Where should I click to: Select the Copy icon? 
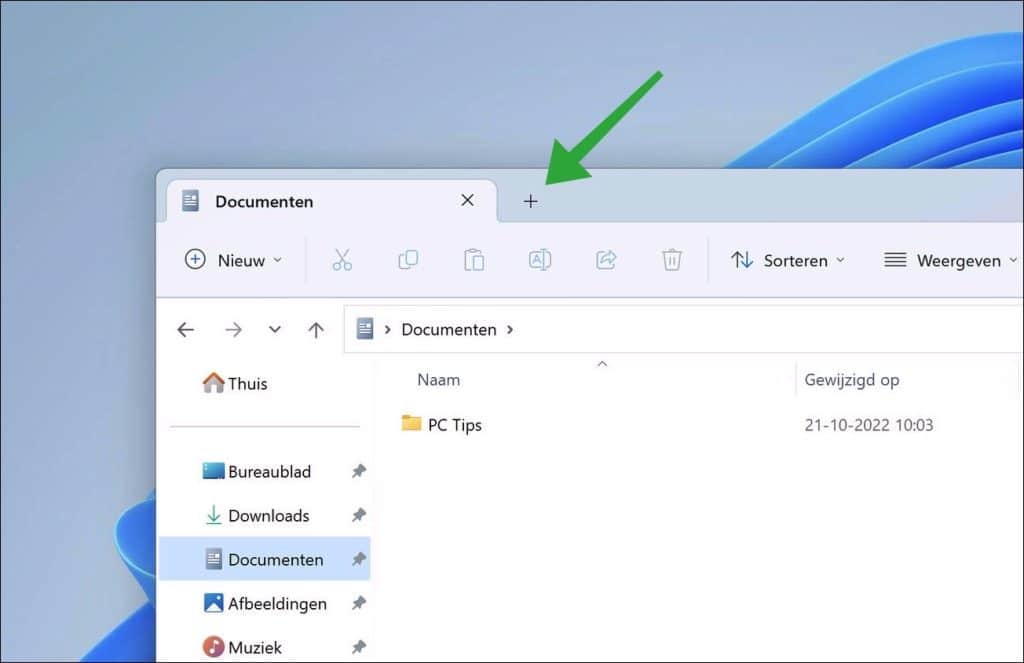(x=408, y=260)
